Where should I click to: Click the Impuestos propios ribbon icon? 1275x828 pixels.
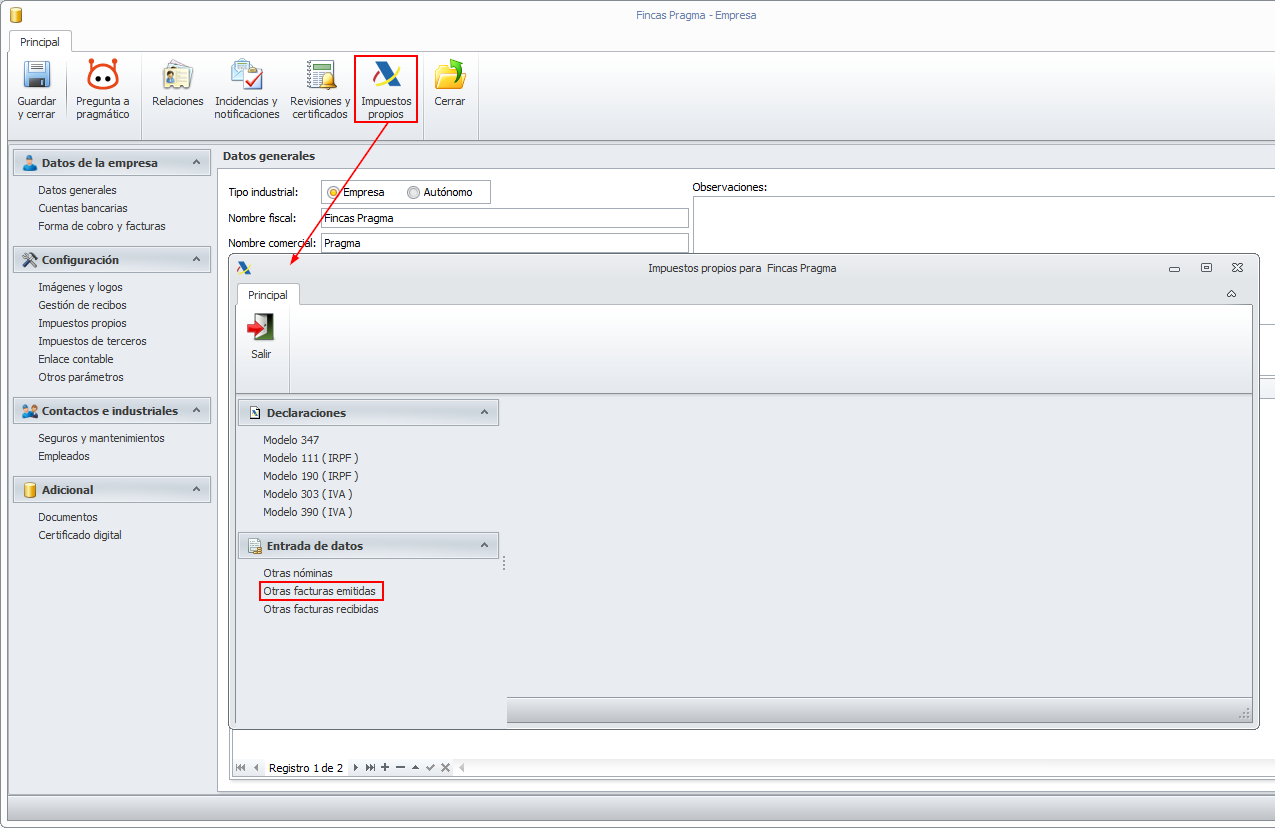[386, 75]
